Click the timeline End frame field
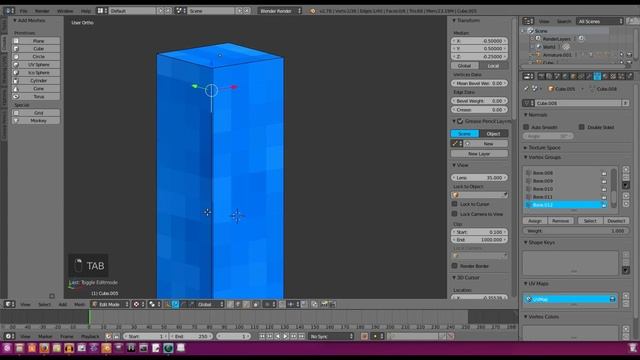Screen dimensions: 640x360 point(191,336)
